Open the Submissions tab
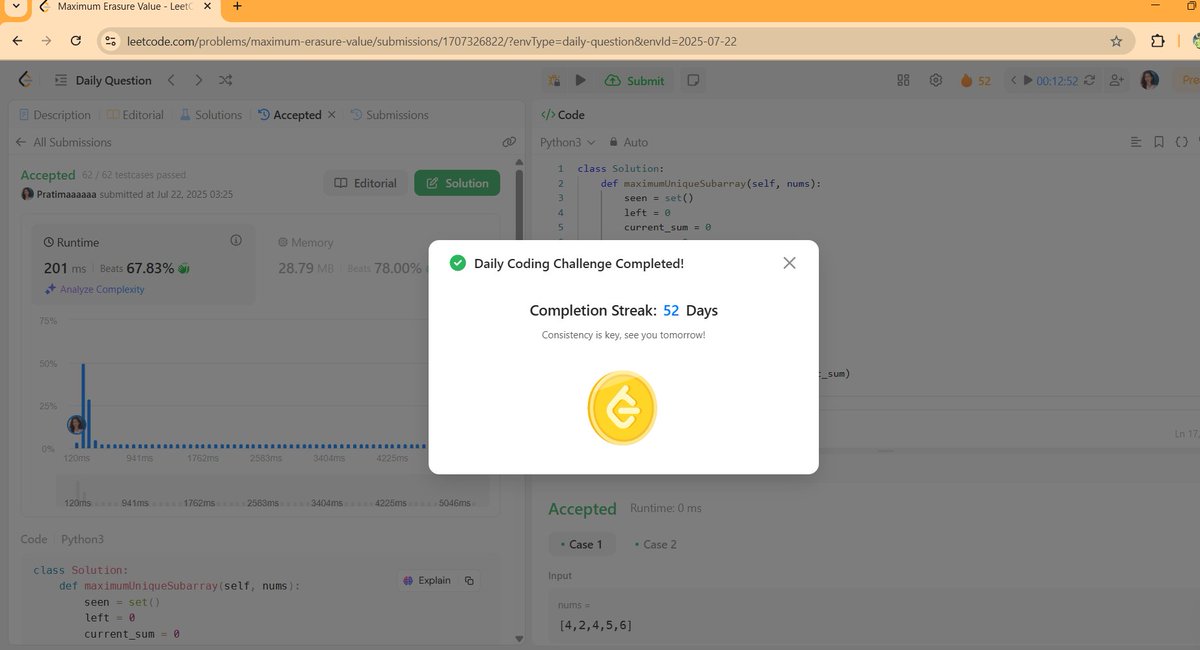This screenshot has width=1200, height=650. point(392,114)
